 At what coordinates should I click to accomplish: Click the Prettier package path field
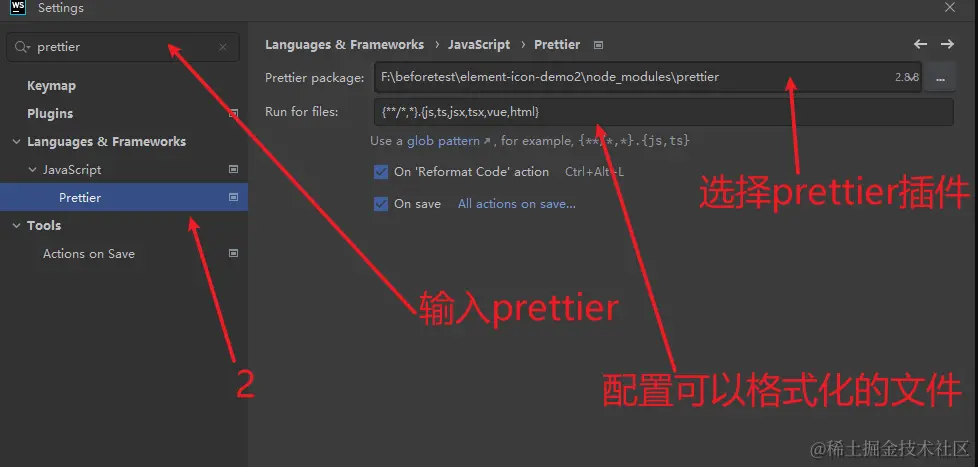(x=647, y=77)
